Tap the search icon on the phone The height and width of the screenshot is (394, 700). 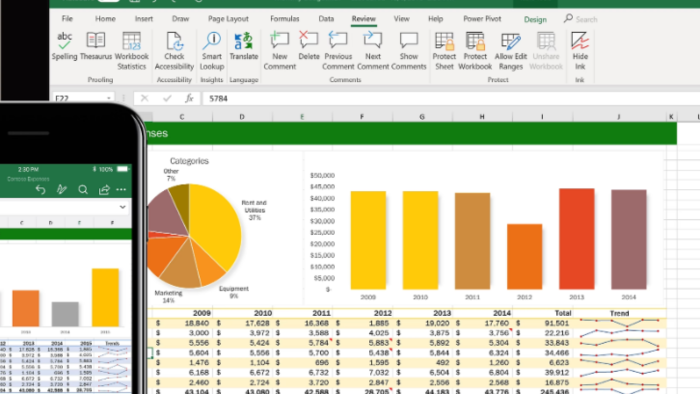coord(83,190)
